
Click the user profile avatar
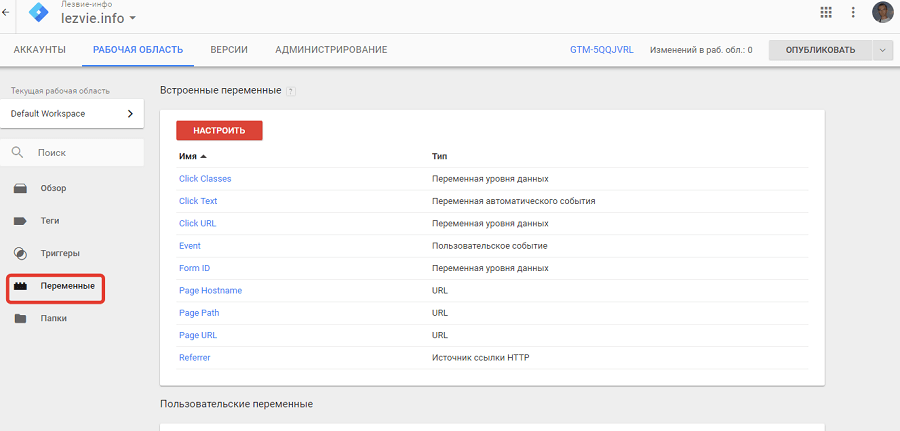coord(882,13)
